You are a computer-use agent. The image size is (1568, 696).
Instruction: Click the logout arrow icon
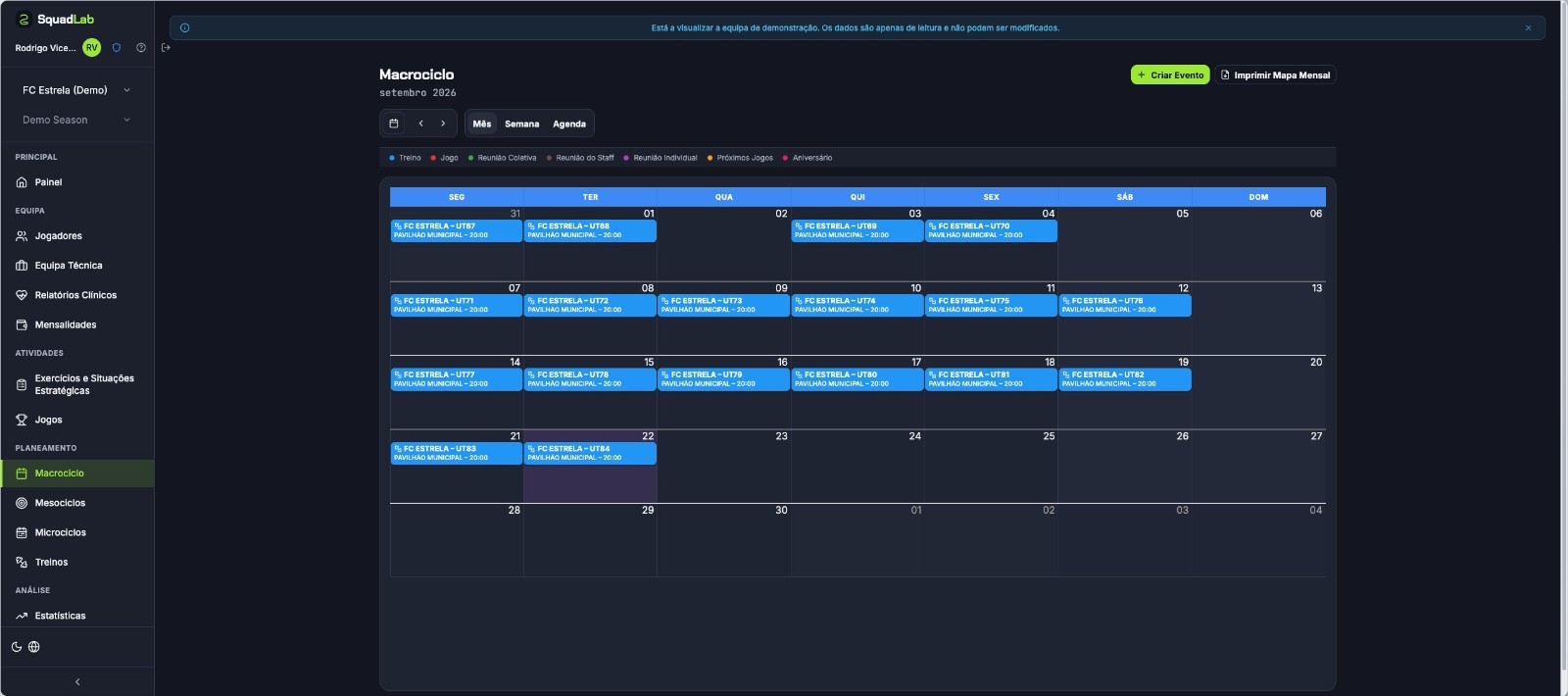(166, 47)
